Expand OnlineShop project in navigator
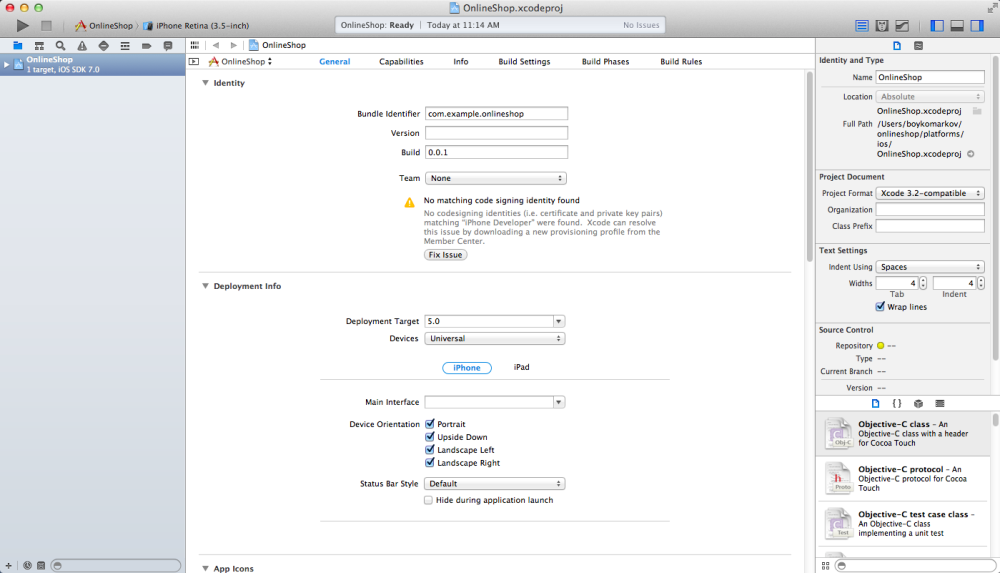1000x573 pixels. point(6,64)
